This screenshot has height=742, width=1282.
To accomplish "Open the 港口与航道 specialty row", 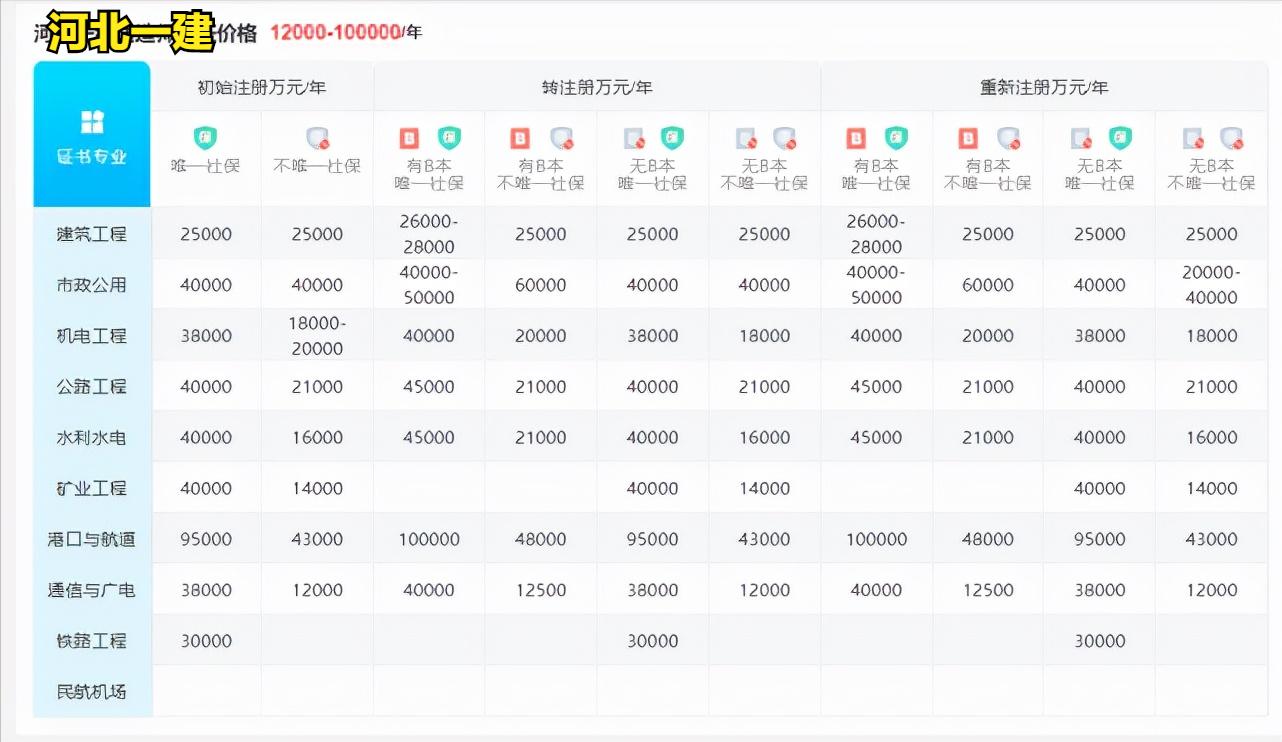I will click(x=92, y=538).
